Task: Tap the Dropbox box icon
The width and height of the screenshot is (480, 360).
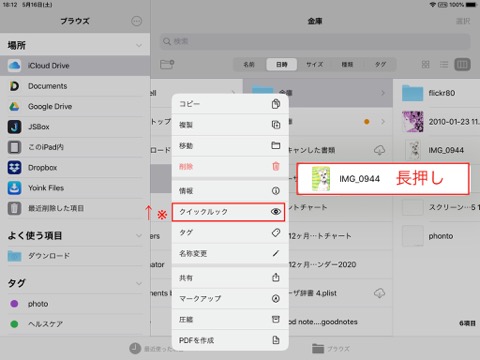Action: (14, 167)
